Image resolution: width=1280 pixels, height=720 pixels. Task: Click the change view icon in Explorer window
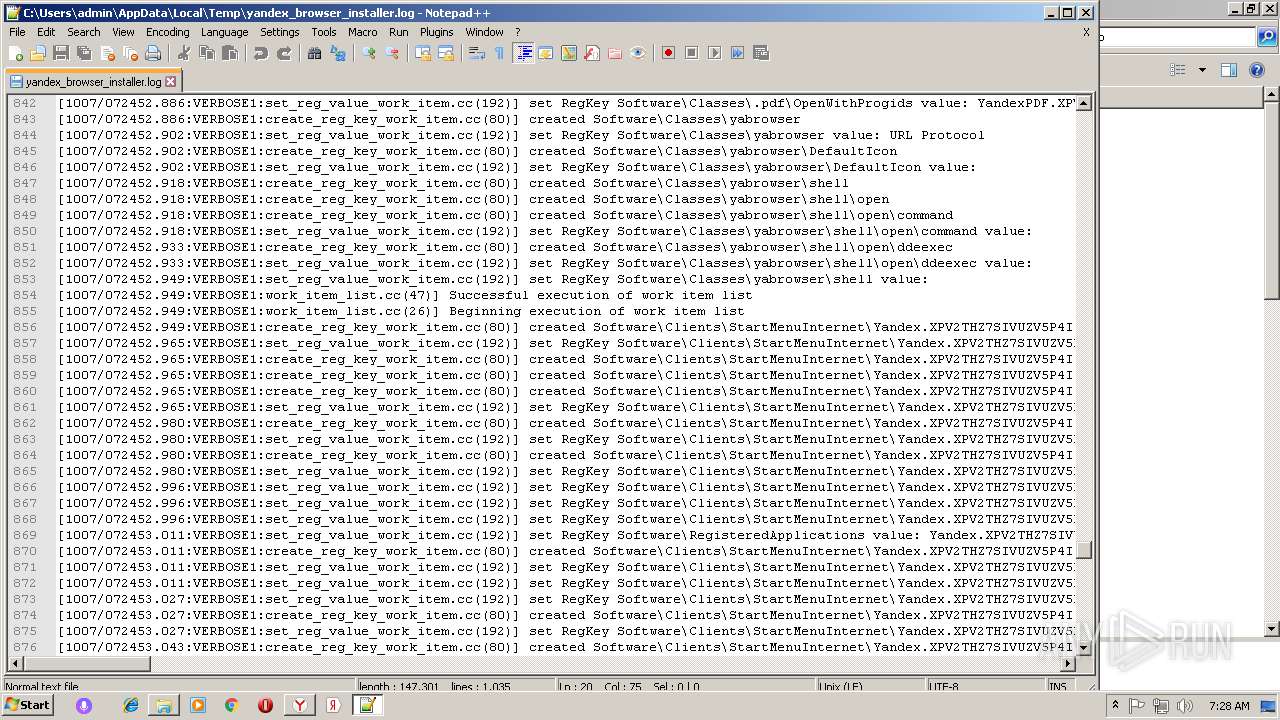1178,70
